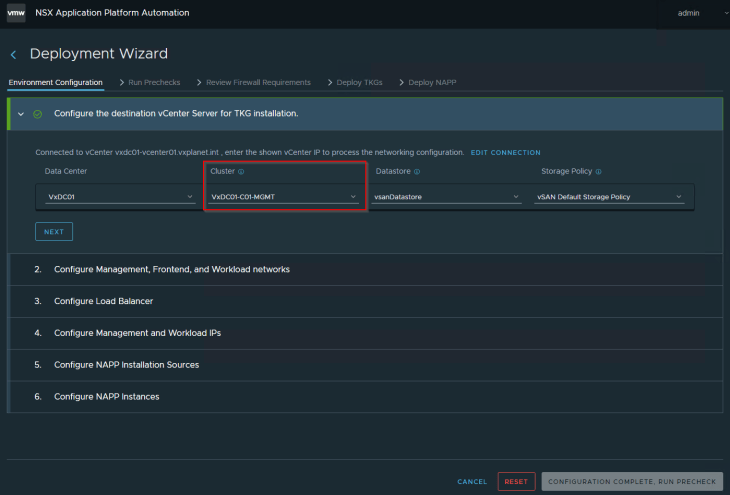Open the Cluster dropdown VxDC01-C01-MGMT

pos(284,197)
